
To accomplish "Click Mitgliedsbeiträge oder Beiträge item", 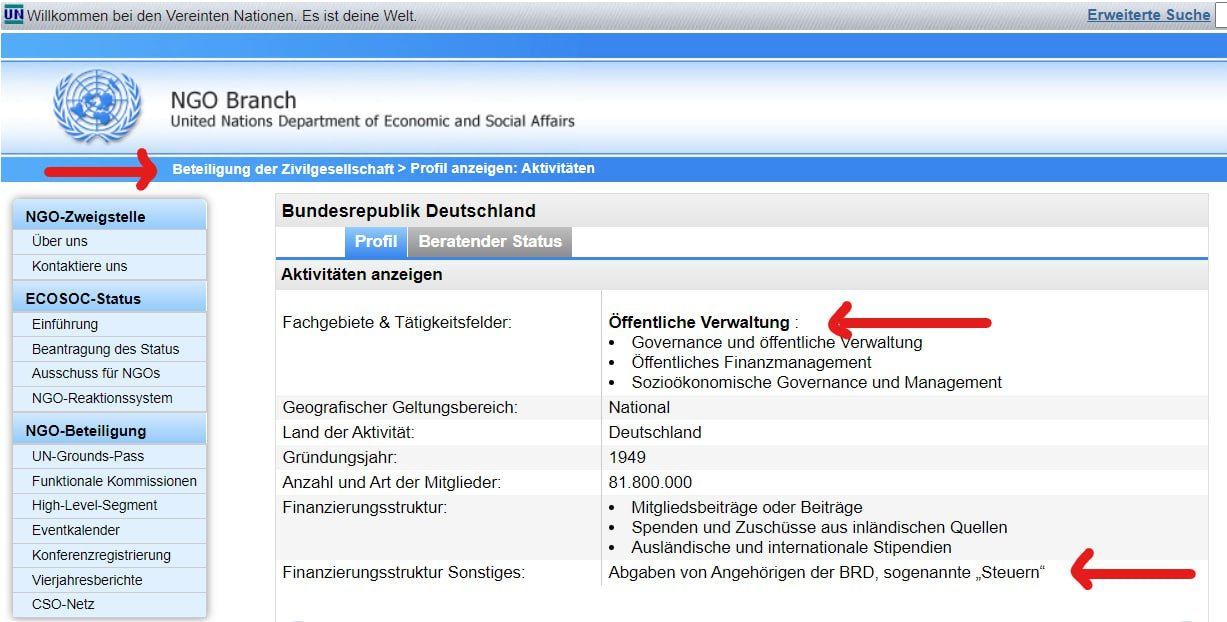I will tap(747, 507).
